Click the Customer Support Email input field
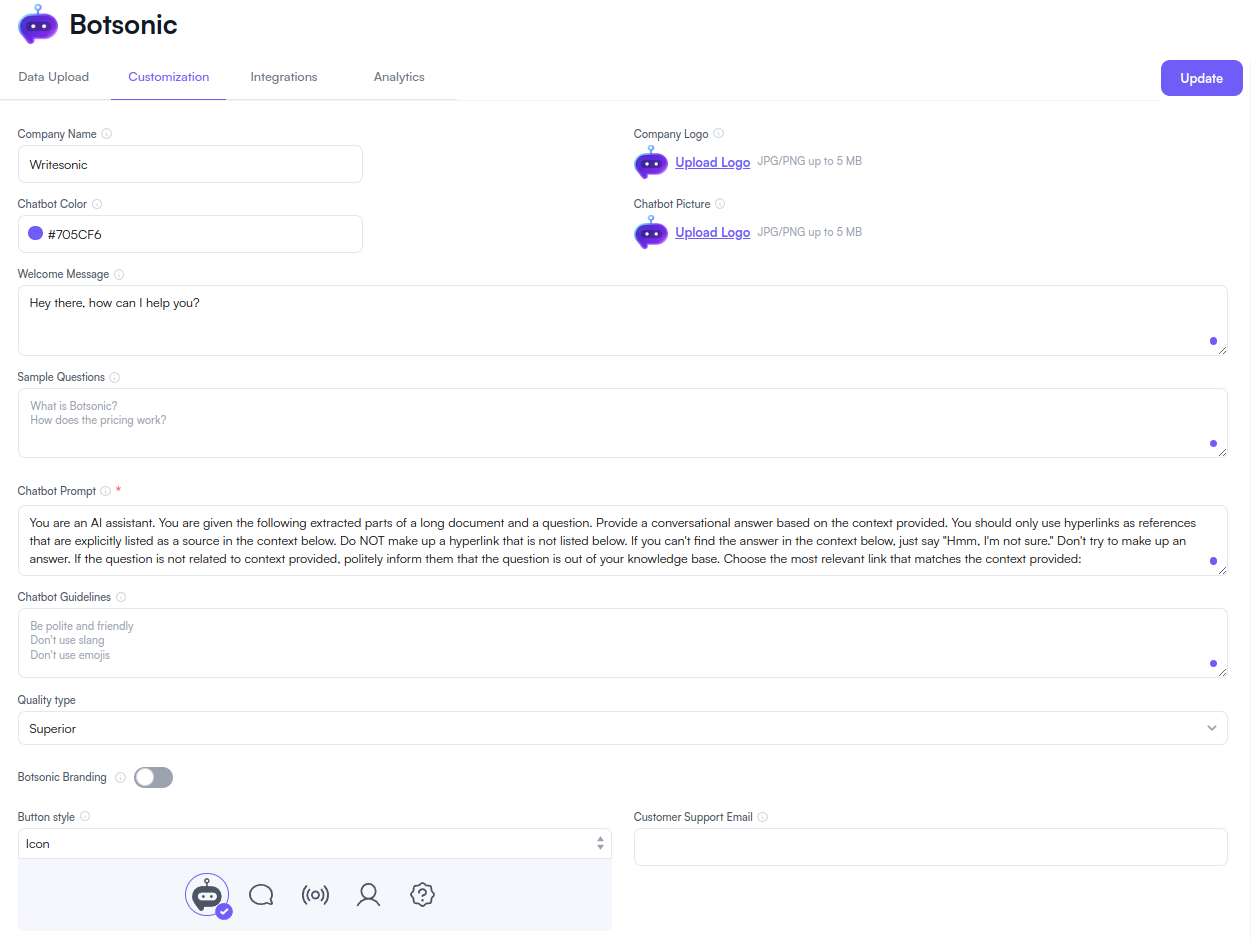This screenshot has width=1251, height=941. point(930,847)
